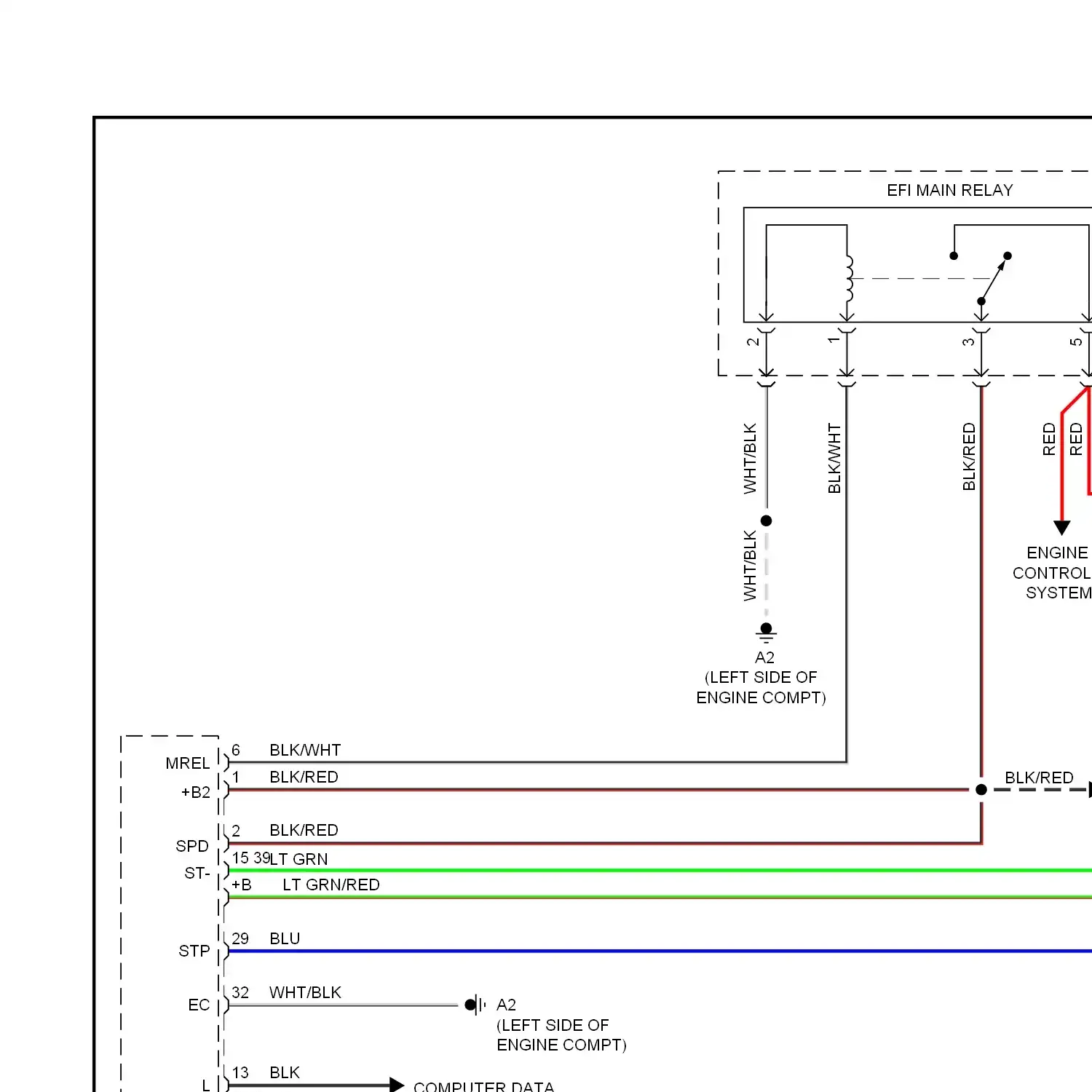Select the STP terminal label
The height and width of the screenshot is (1092, 1092).
tap(194, 951)
